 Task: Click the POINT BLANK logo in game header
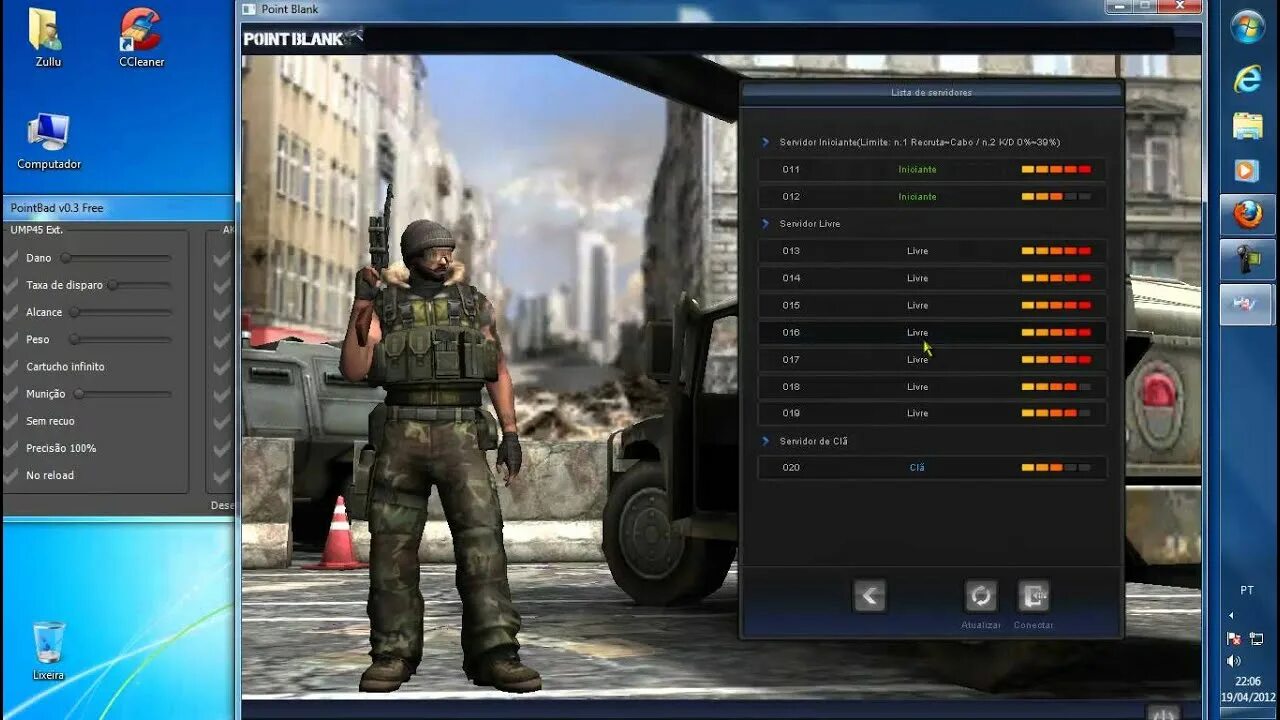point(302,39)
